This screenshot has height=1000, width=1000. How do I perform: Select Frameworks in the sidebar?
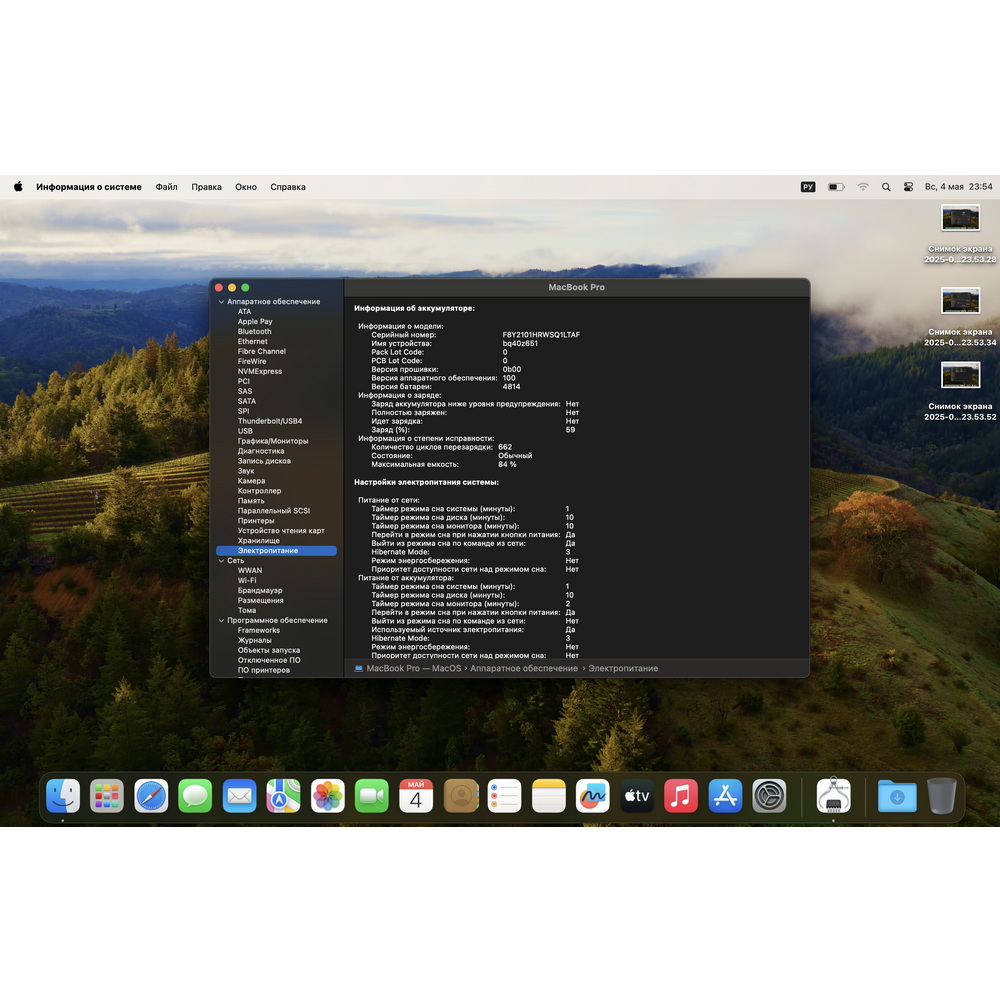[258, 630]
